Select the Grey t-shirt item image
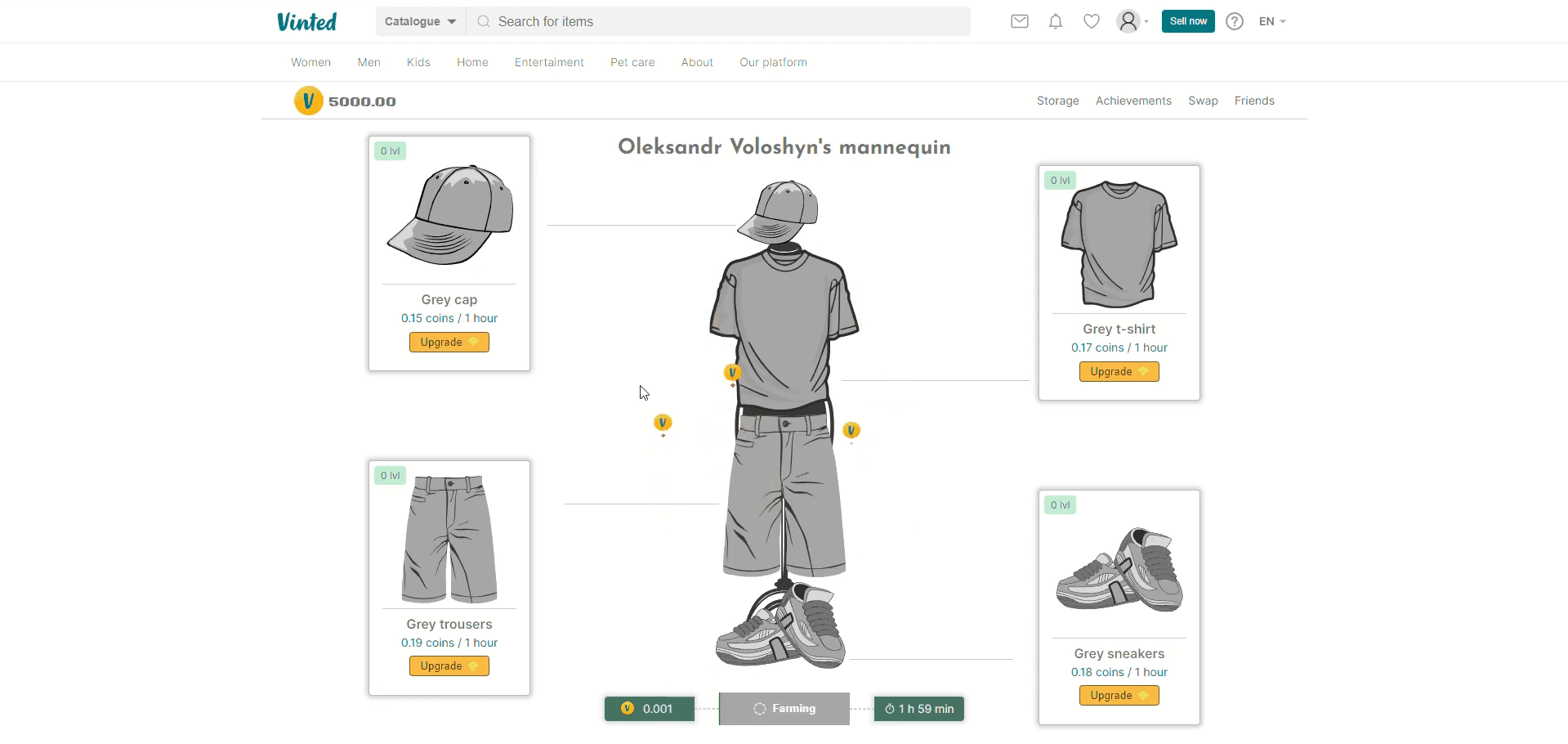 point(1119,244)
